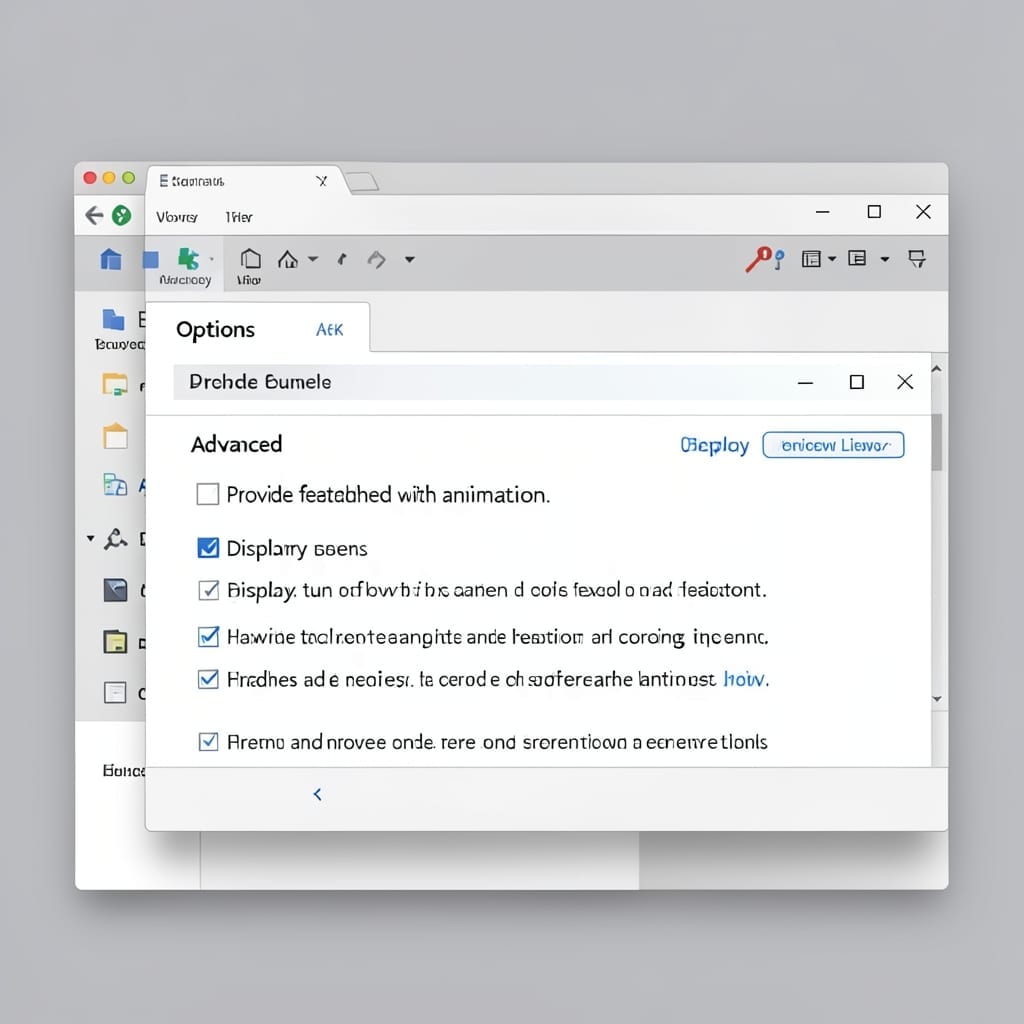
Task: Toggle the checkbox for 'Rremo and nrovee' option
Action: click(208, 741)
